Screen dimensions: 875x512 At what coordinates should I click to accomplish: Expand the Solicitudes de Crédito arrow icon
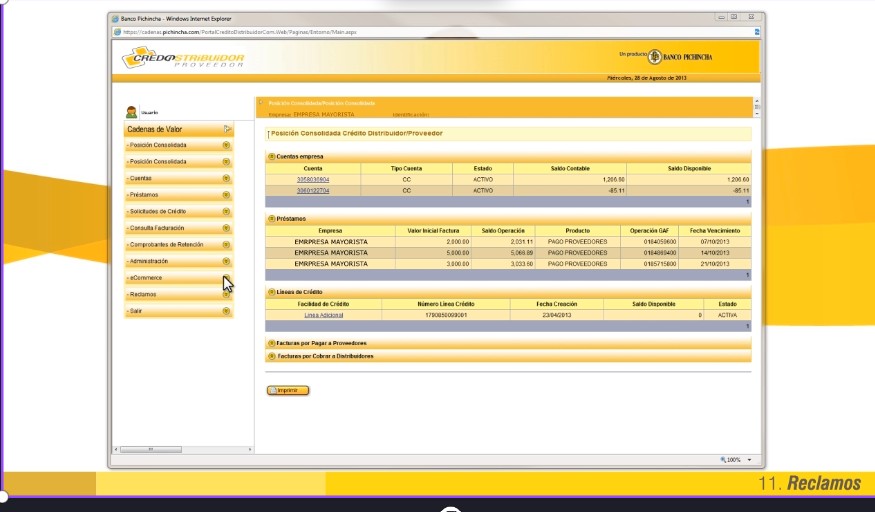[x=226, y=211]
